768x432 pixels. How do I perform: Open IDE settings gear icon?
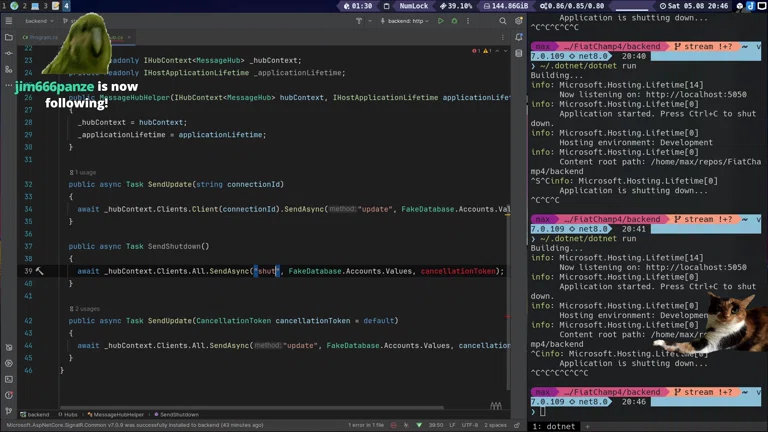518,20
